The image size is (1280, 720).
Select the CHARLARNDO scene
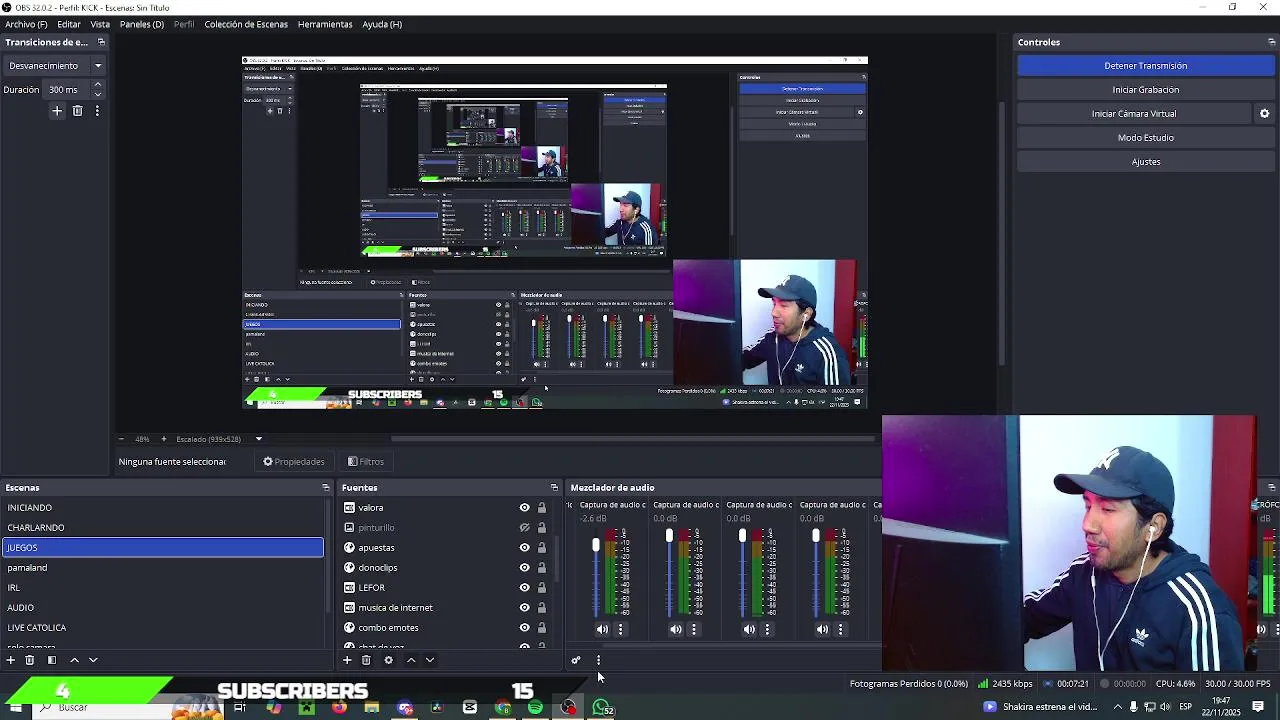163,528
